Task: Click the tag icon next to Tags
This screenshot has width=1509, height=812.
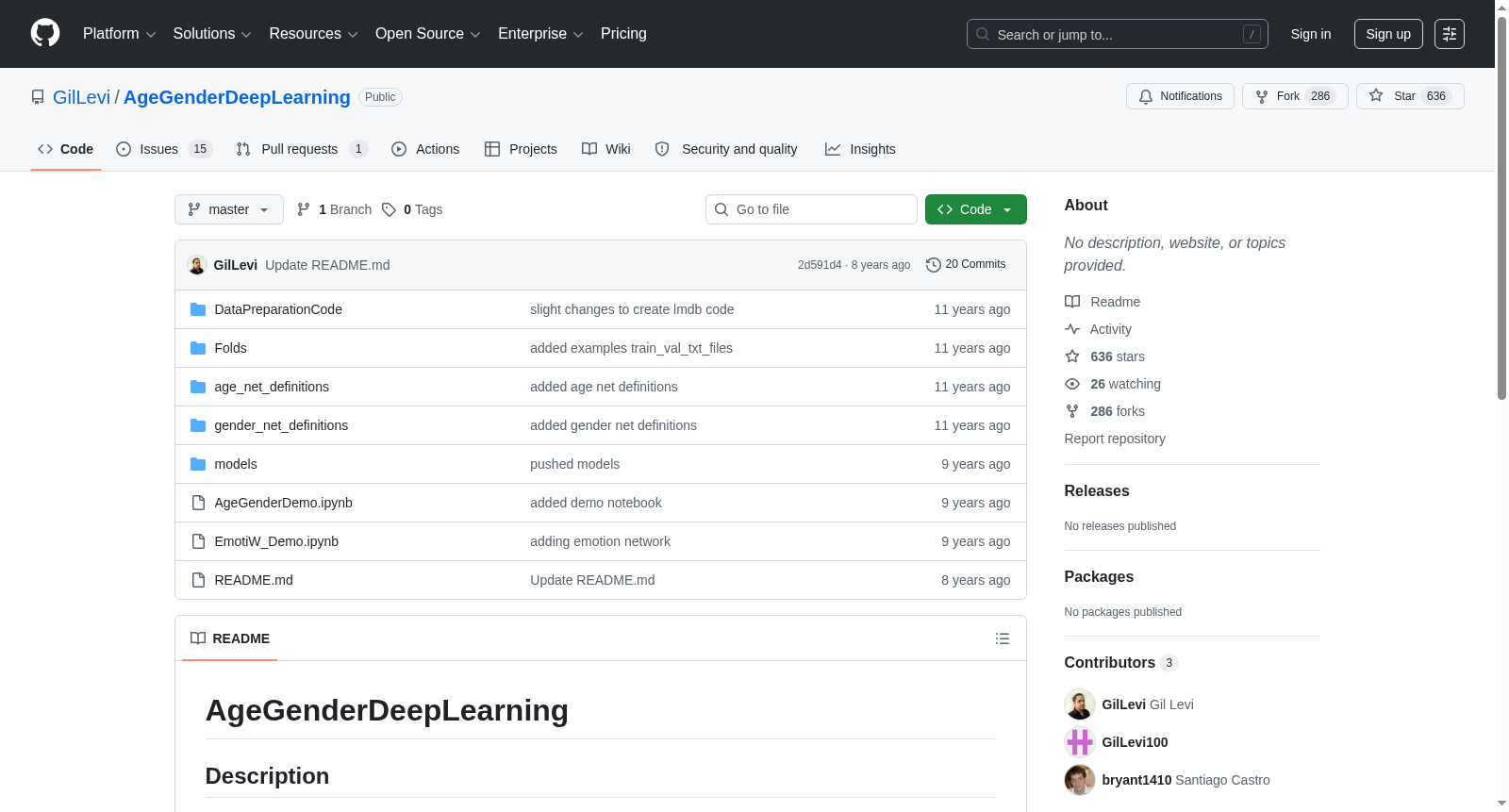Action: [x=389, y=209]
